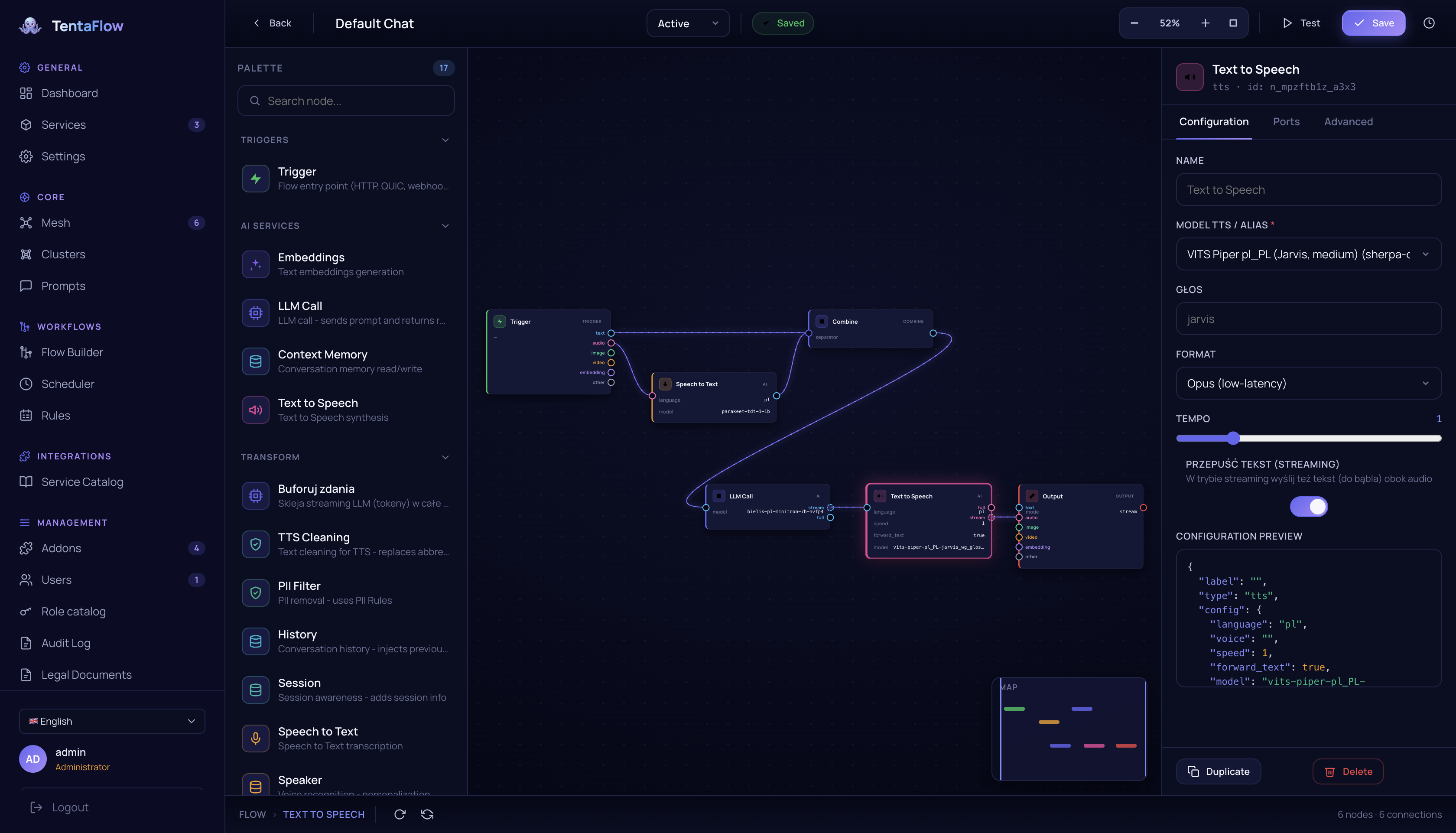Open Service Catalog in the sidebar
Screen dimensions: 1456x833
point(112,482)
